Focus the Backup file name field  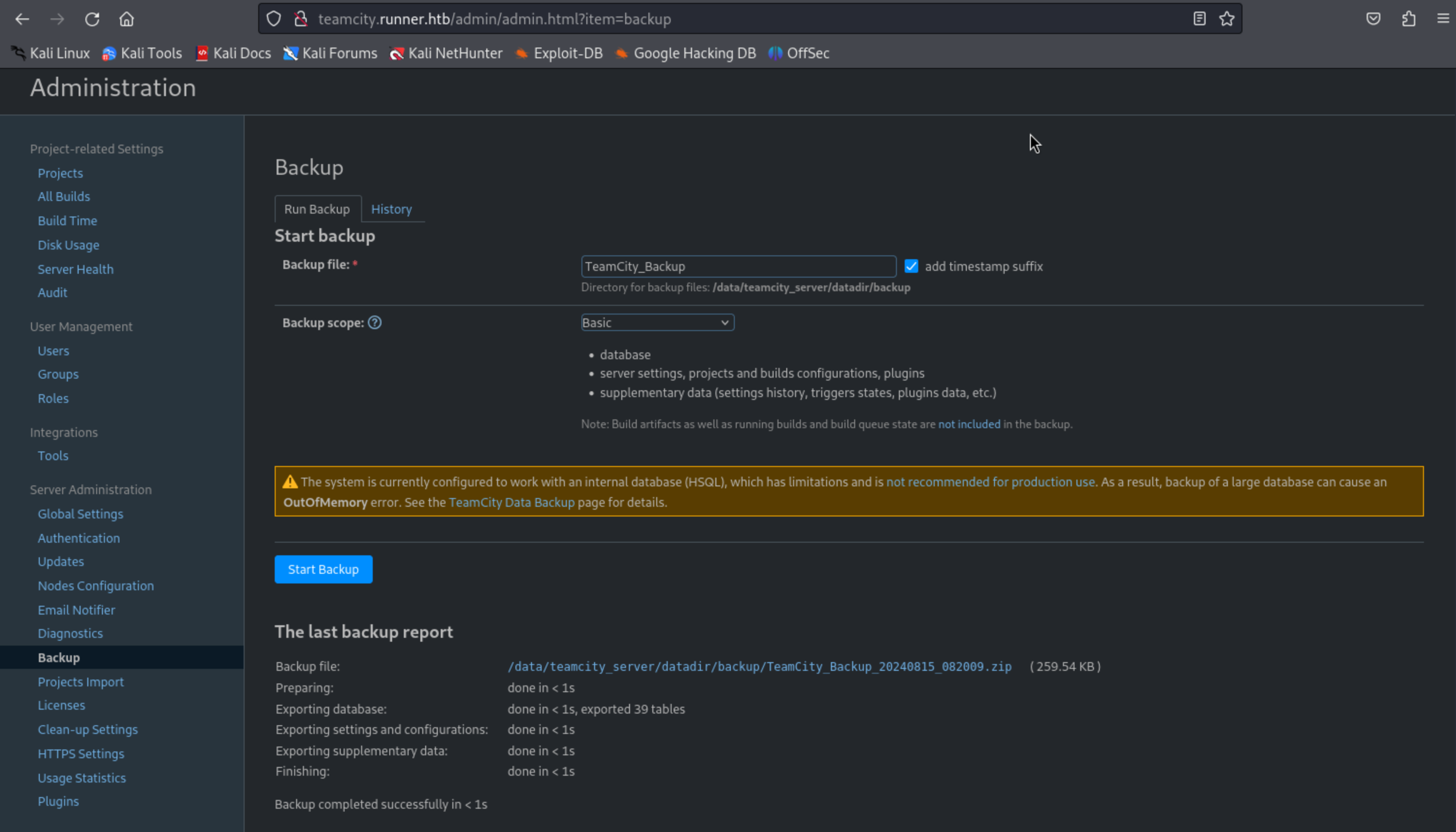(738, 266)
